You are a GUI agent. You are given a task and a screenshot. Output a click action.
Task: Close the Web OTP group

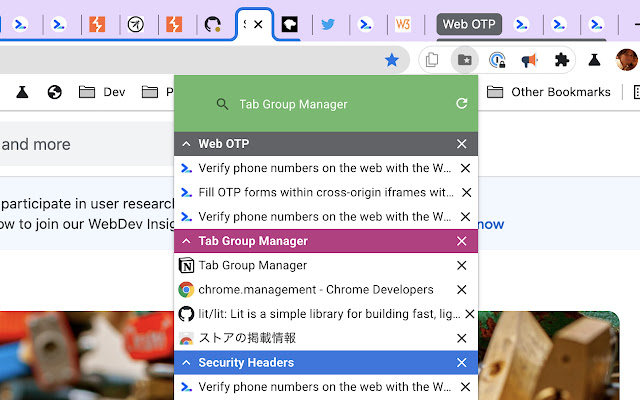click(462, 144)
